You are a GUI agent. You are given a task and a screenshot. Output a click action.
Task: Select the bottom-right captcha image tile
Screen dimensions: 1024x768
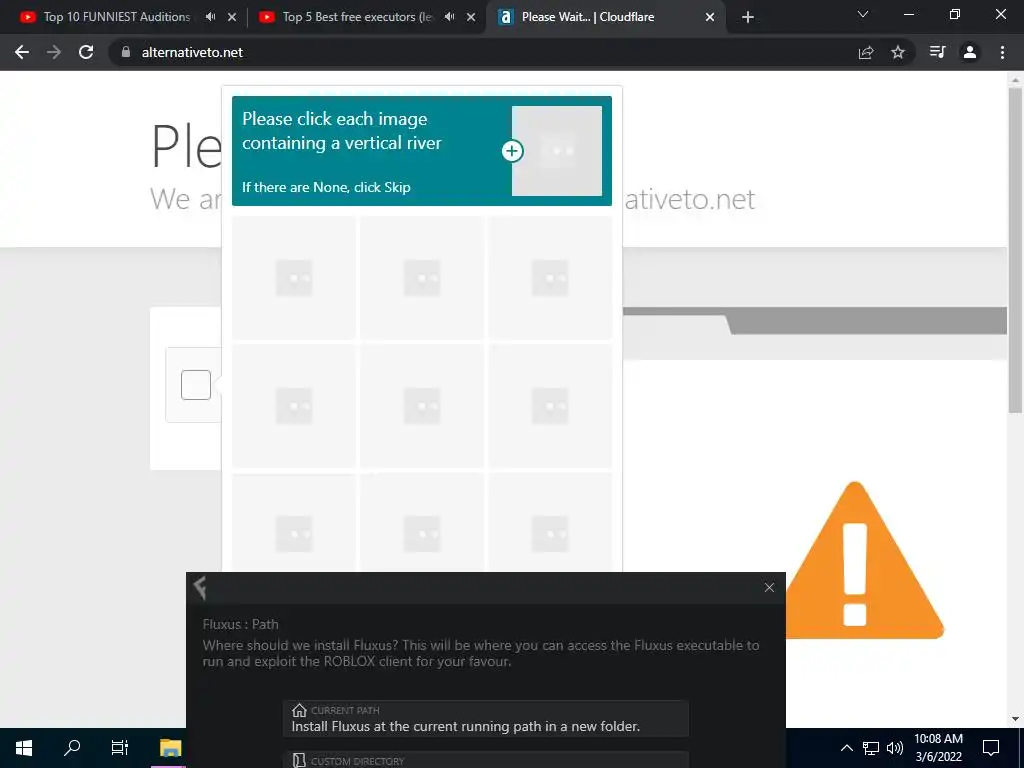tap(550, 522)
